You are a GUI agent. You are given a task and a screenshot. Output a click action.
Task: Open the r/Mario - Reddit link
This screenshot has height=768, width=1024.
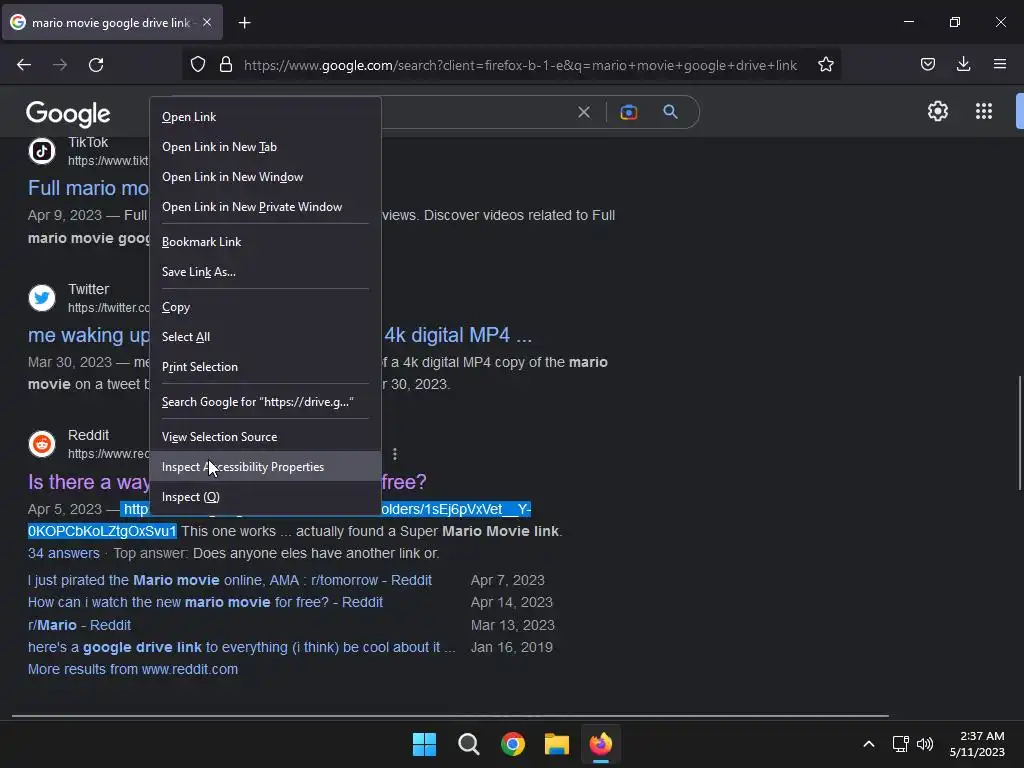coord(79,625)
